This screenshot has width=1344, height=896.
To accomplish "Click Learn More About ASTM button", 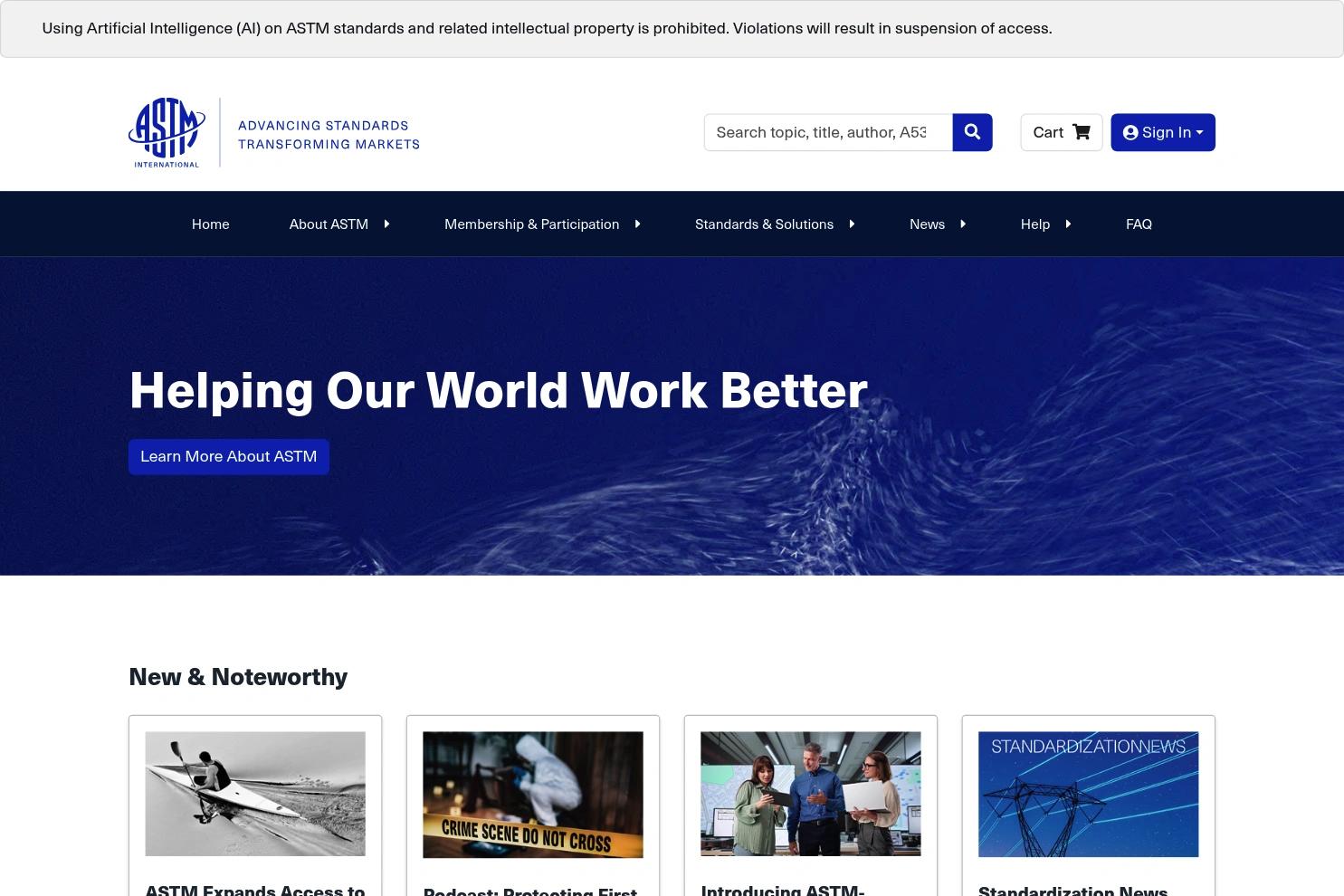I will click(229, 456).
